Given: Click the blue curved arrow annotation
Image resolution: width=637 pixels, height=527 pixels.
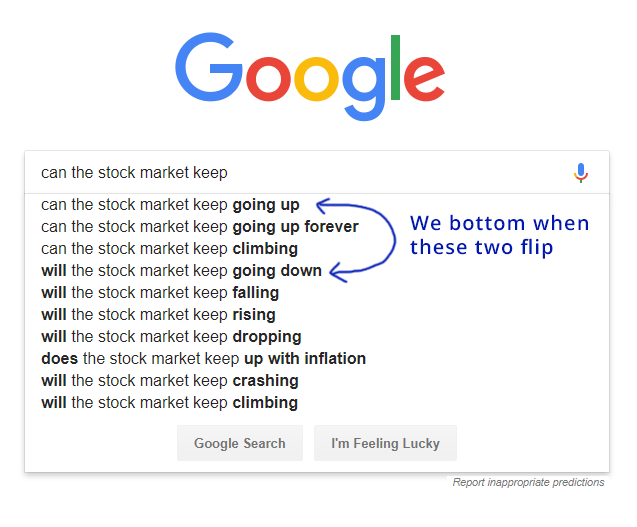Looking at the screenshot, I should pyautogui.click(x=375, y=238).
